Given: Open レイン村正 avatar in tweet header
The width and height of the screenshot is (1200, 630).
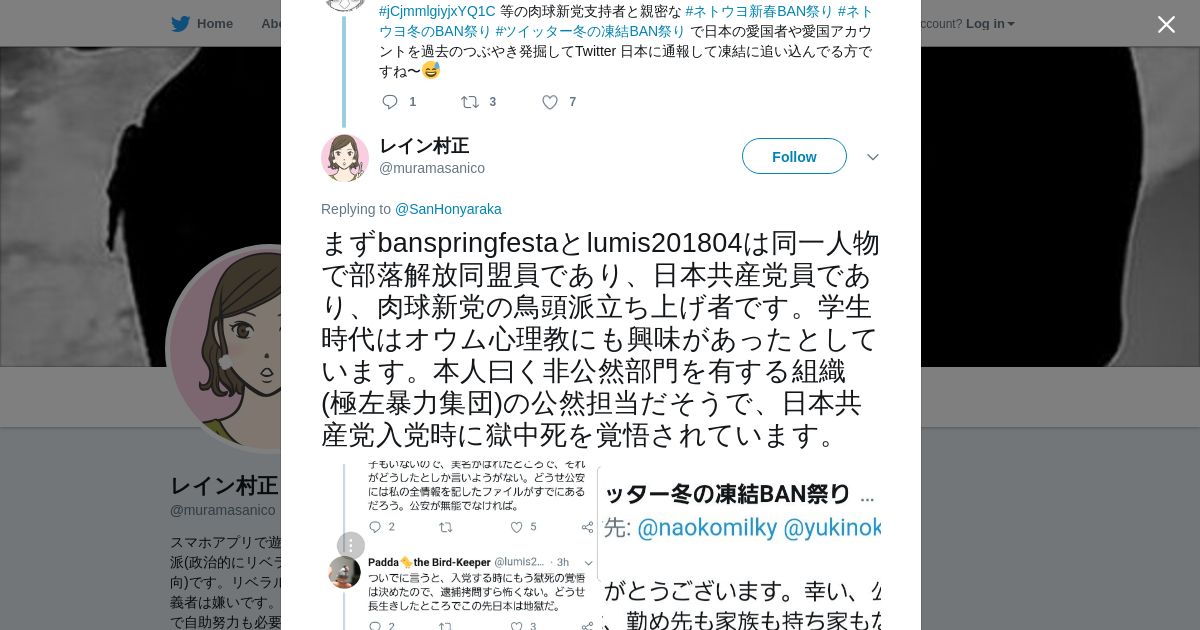Looking at the screenshot, I should pyautogui.click(x=345, y=158).
